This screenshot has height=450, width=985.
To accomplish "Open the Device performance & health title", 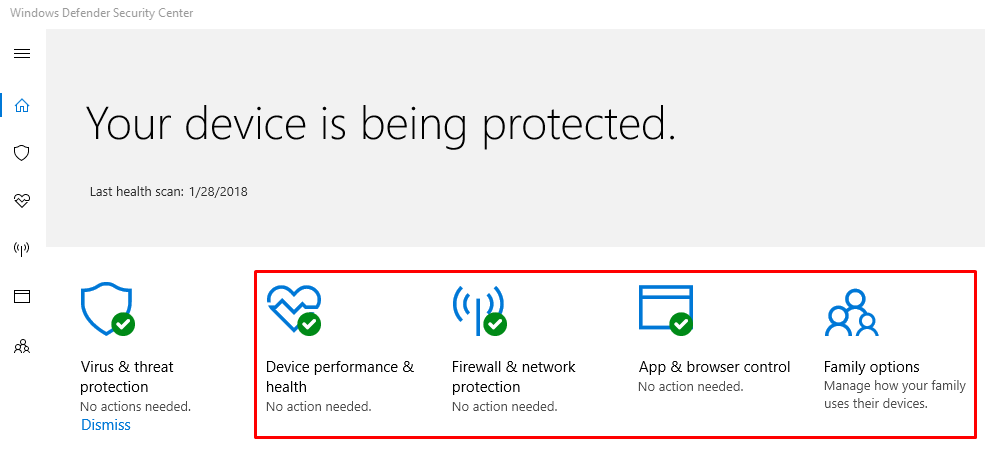I will click(x=340, y=376).
